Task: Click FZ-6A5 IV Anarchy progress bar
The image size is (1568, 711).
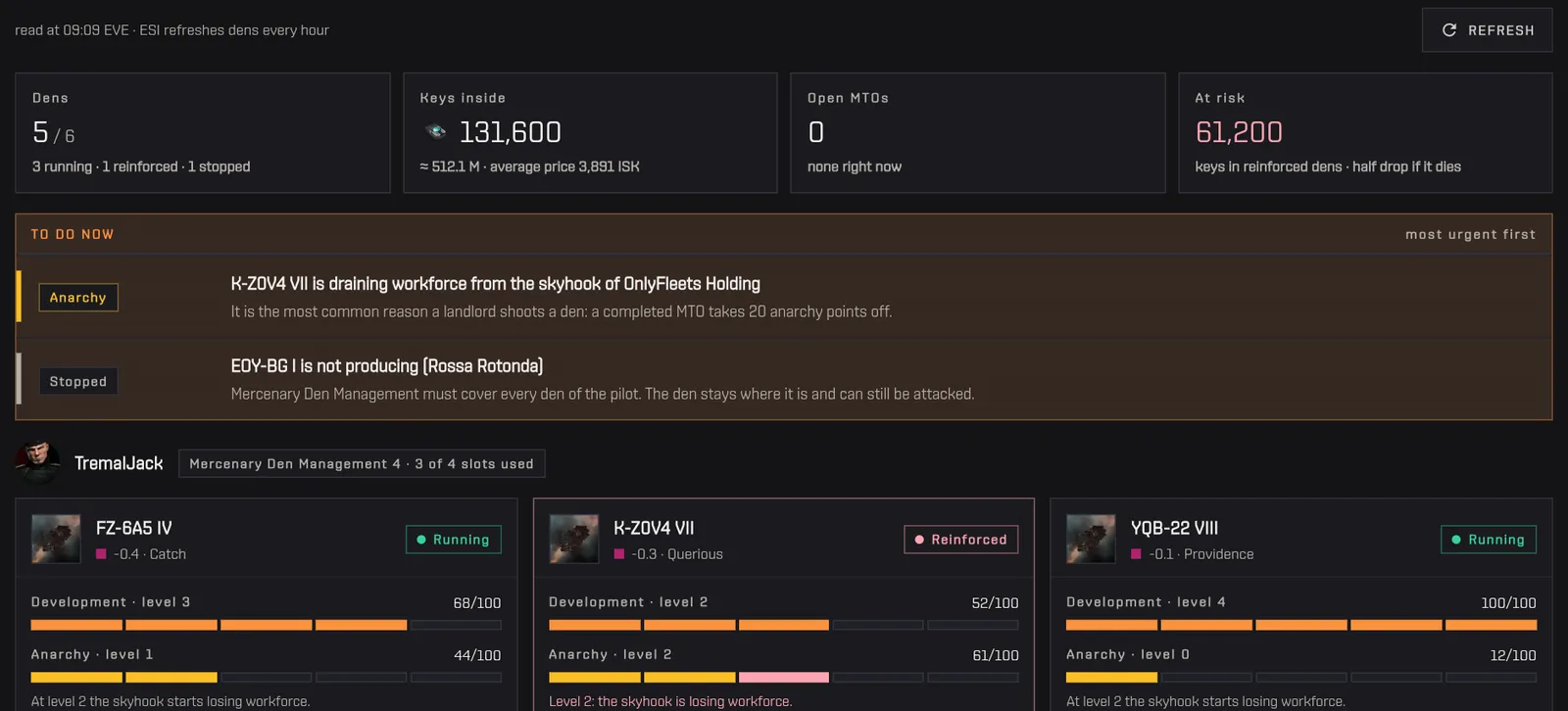Action: [266, 677]
